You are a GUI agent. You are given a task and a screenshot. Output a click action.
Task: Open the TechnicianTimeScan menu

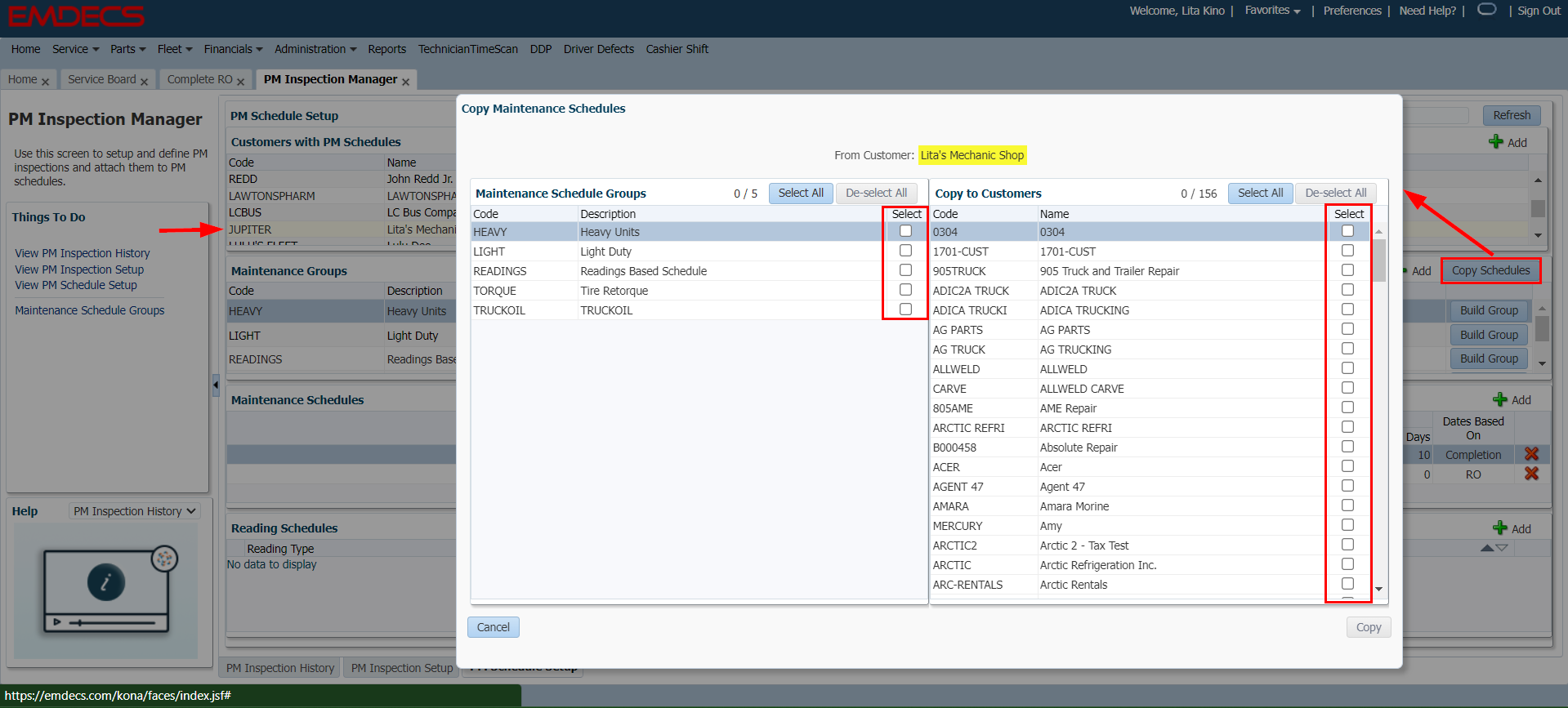[468, 49]
